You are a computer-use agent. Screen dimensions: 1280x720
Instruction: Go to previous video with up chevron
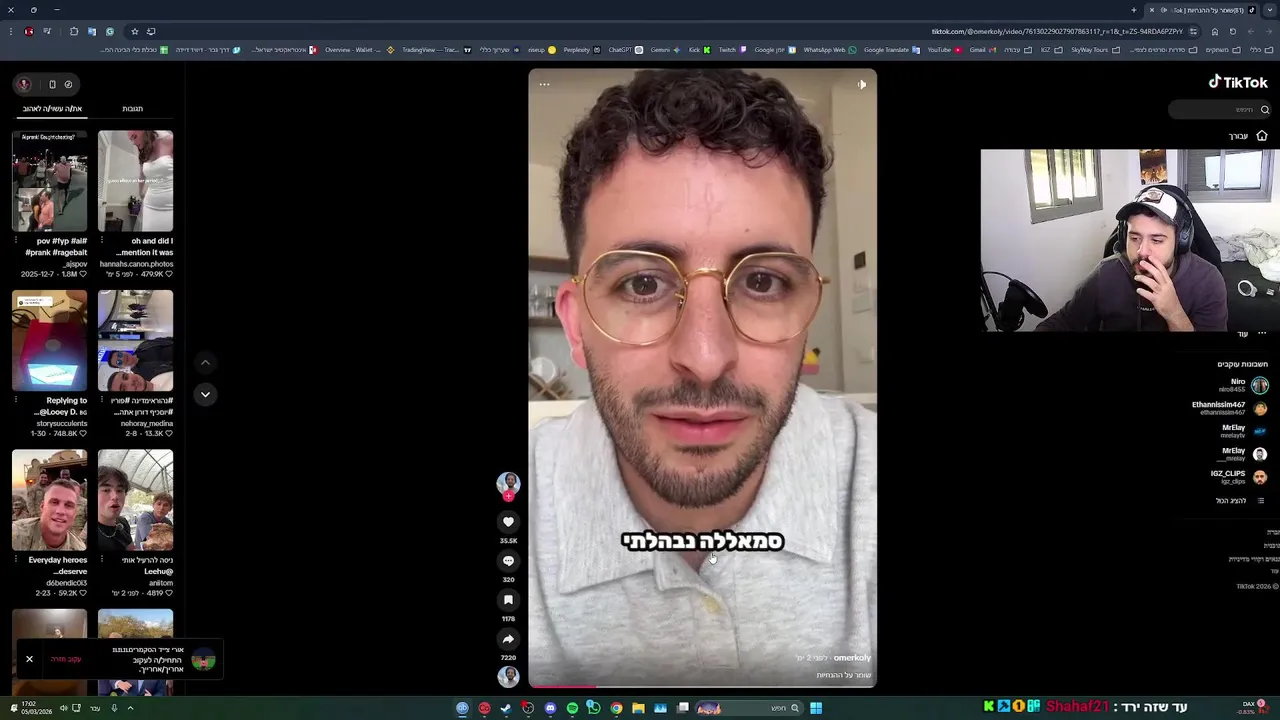tap(205, 363)
